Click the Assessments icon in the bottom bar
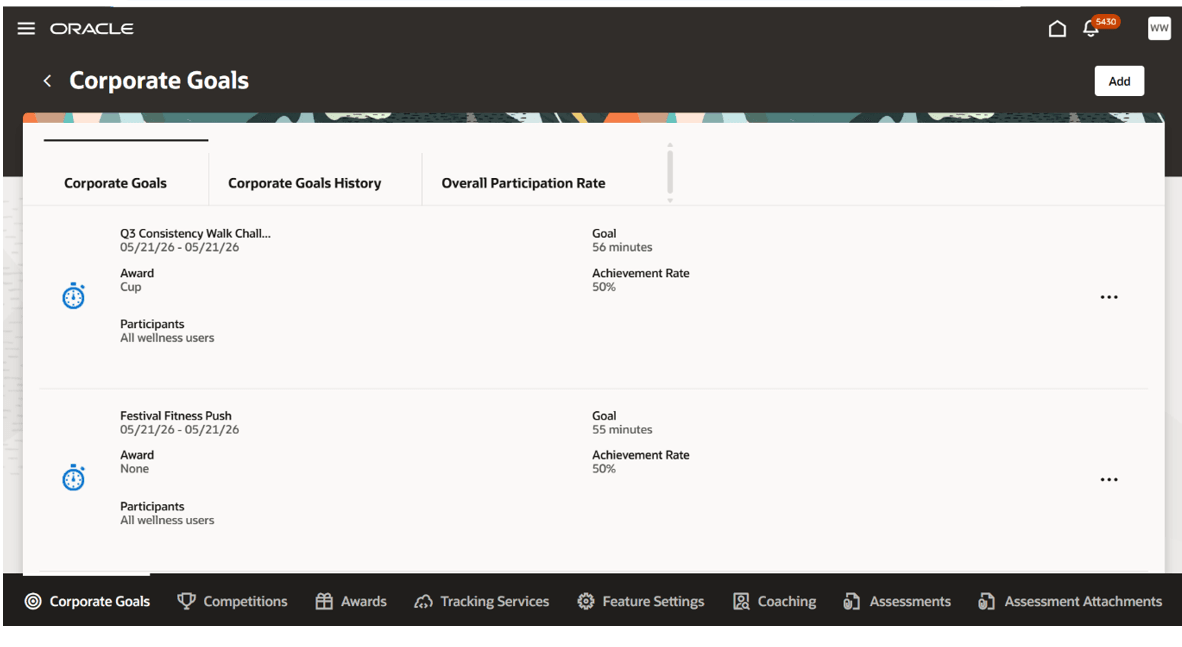 pos(852,601)
